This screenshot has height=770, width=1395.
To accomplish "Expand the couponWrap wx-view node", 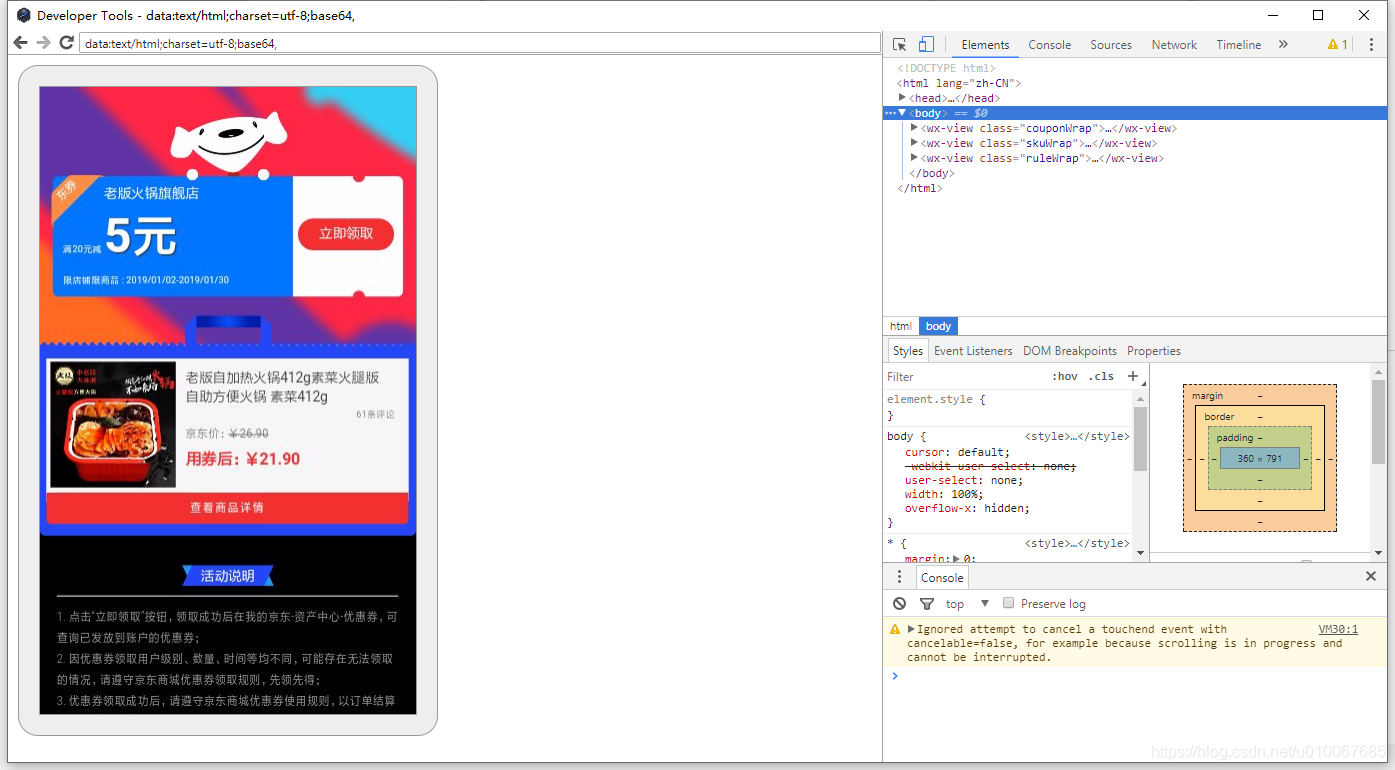I will [914, 128].
